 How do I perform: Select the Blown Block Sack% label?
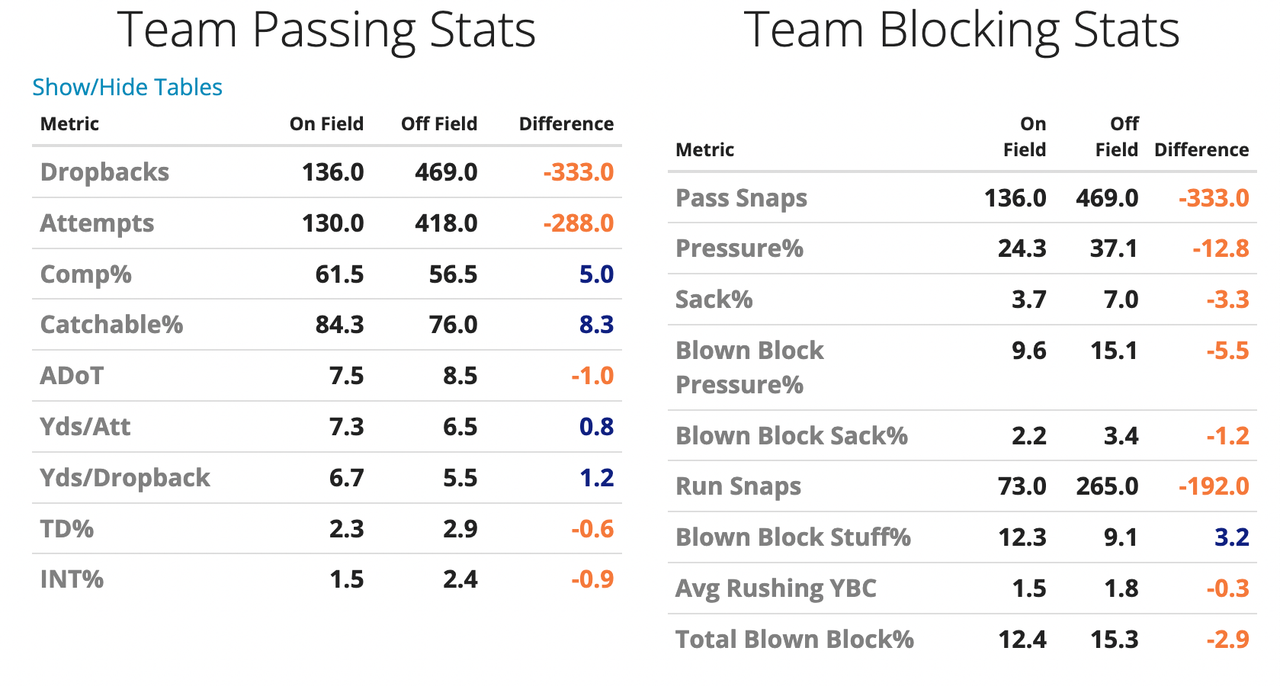[792, 436]
